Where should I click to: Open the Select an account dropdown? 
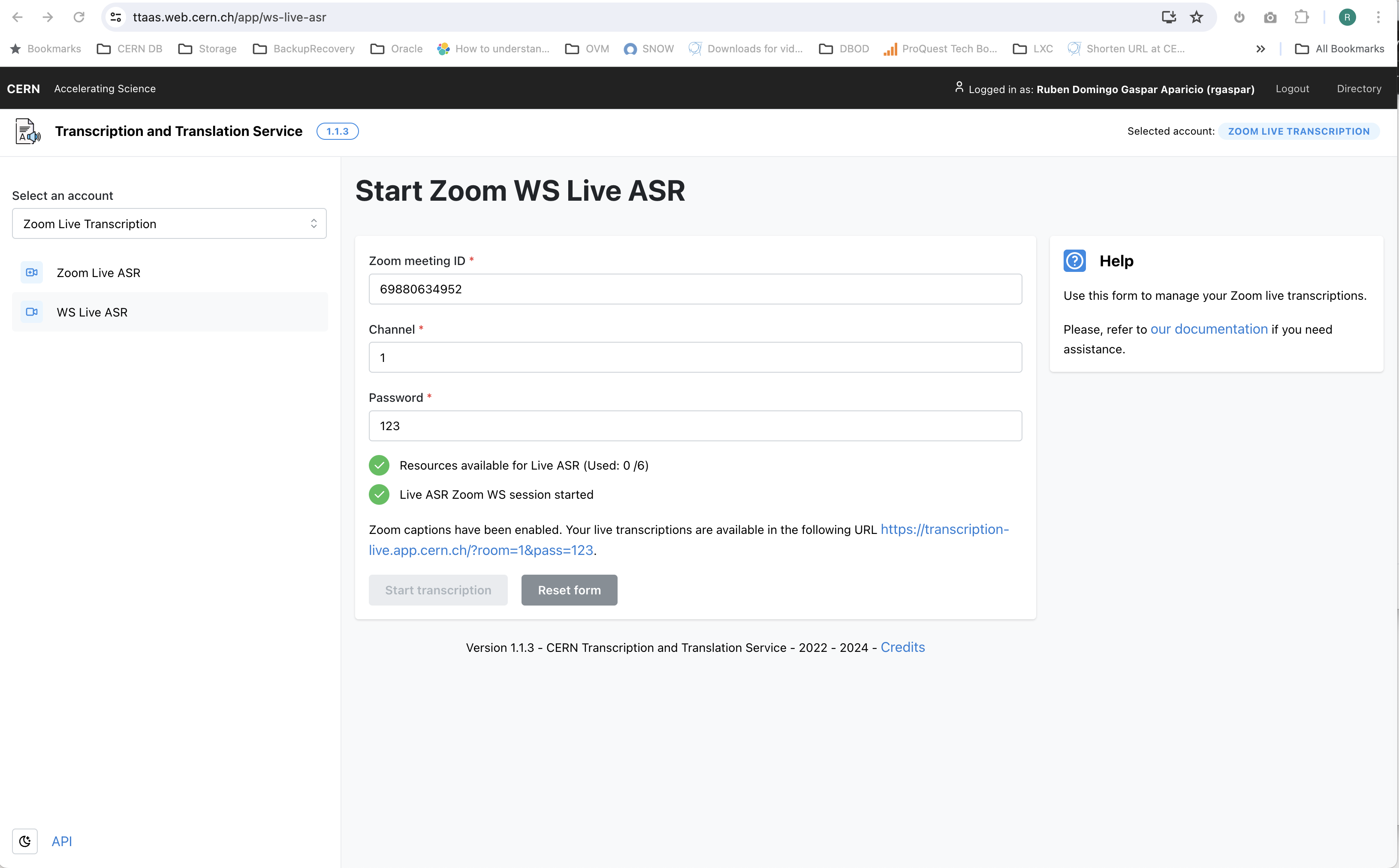click(x=169, y=224)
